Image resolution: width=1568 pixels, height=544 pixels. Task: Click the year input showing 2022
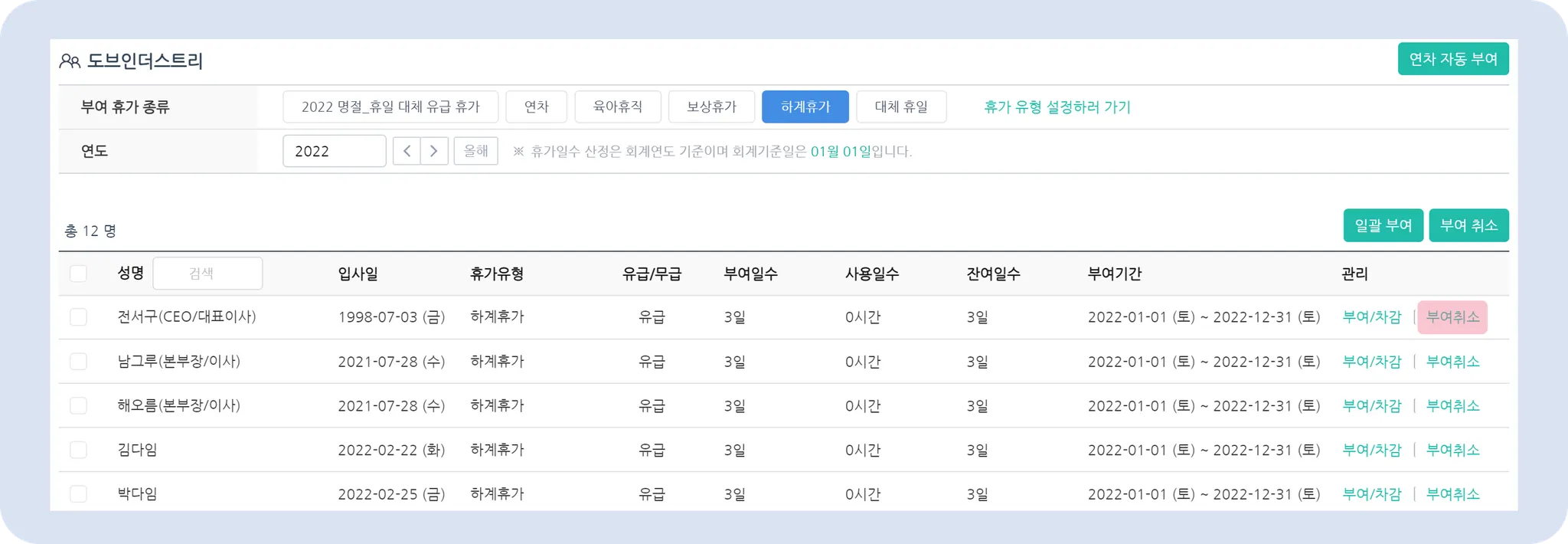tap(335, 151)
